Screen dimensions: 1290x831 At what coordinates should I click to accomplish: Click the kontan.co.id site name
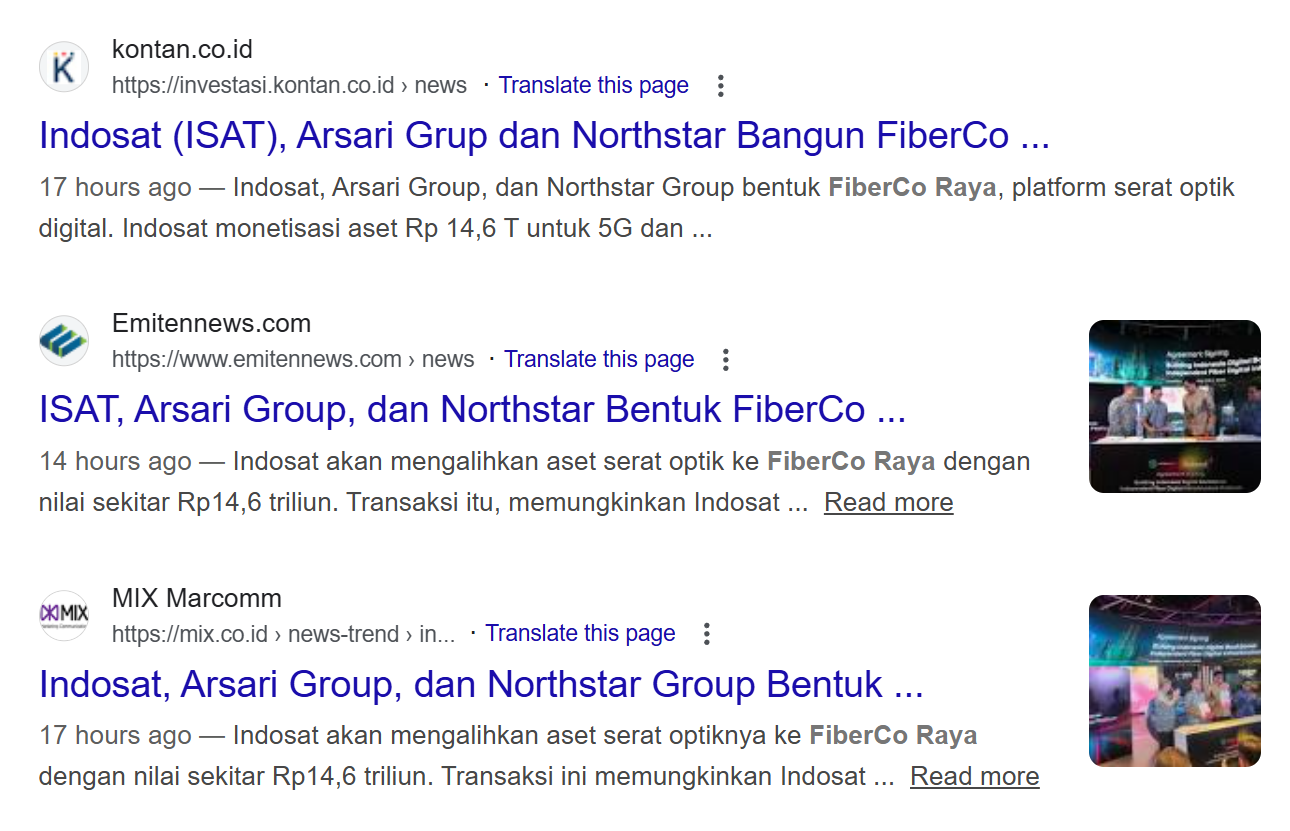[x=182, y=49]
